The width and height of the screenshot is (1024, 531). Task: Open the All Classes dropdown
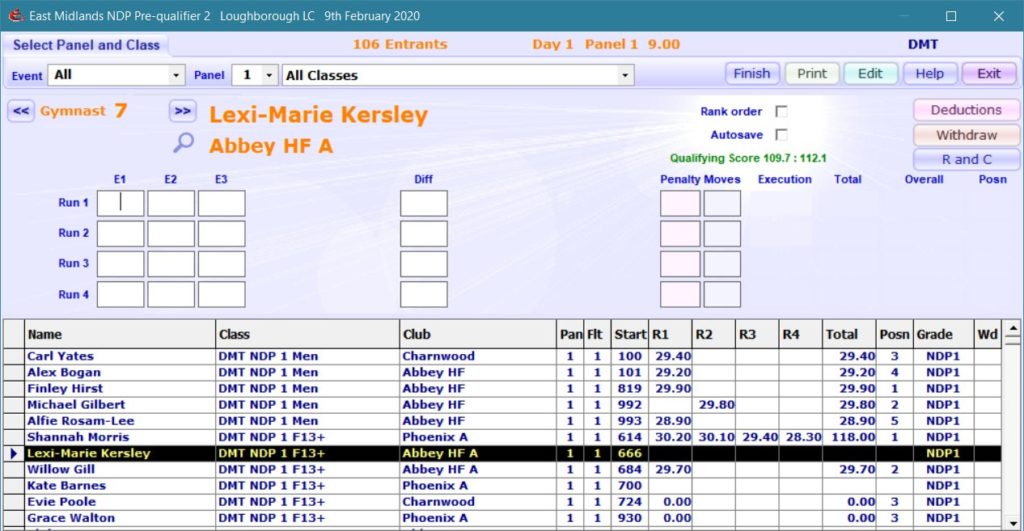(458, 75)
